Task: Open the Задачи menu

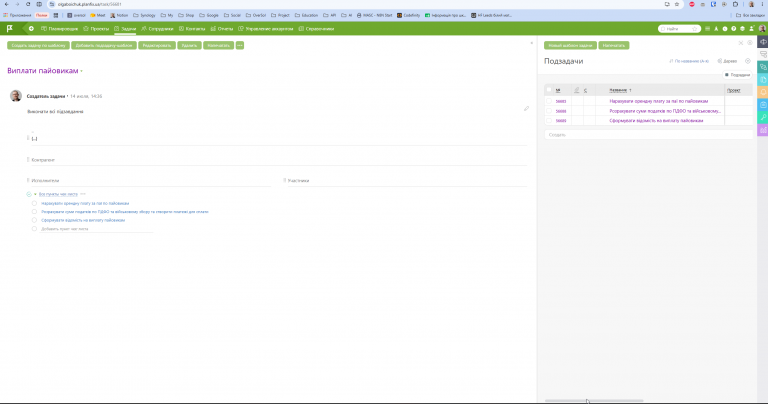Action: click(x=125, y=29)
